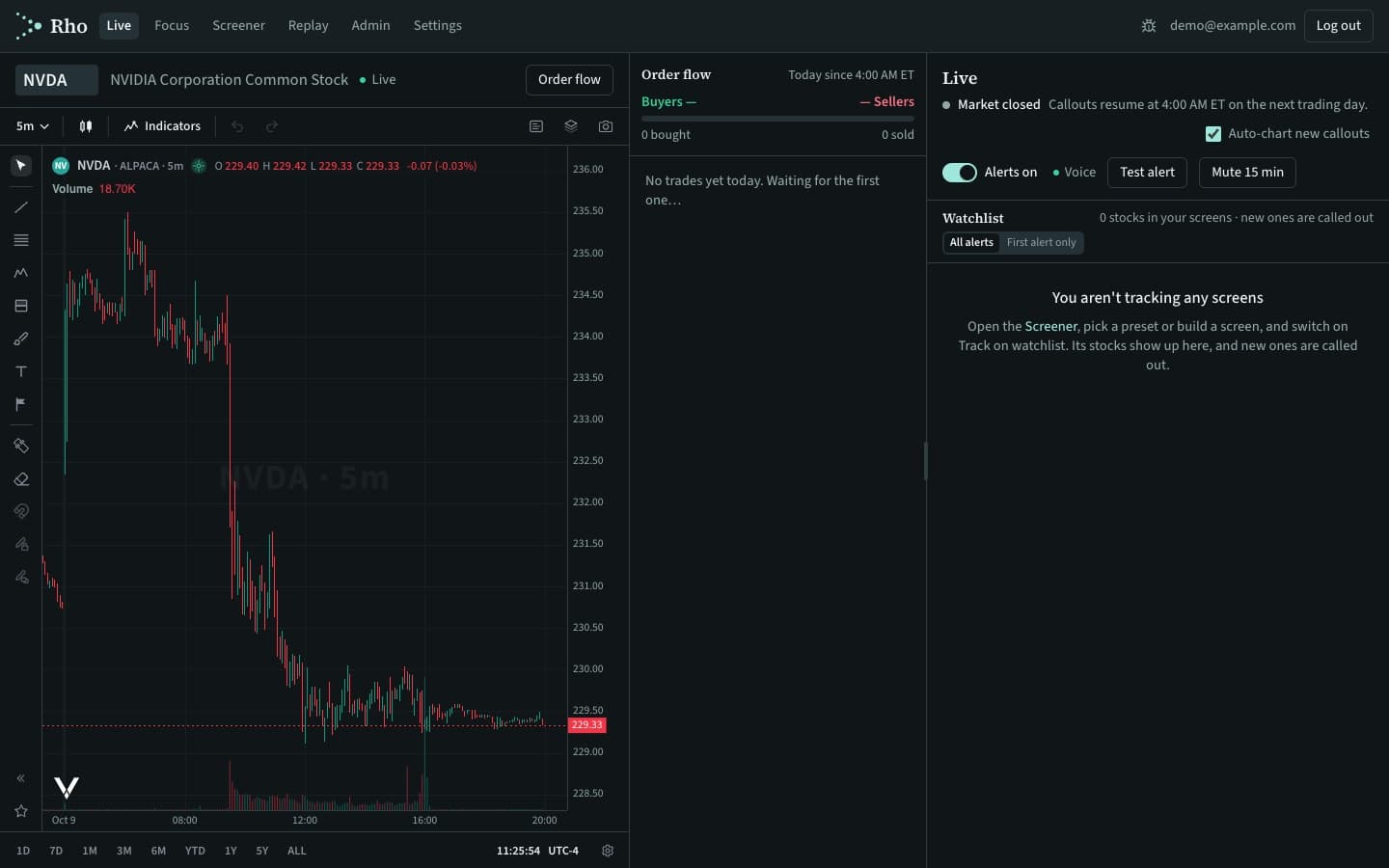1389x868 pixels.
Task: Click the favorites star icon
Action: [20, 811]
